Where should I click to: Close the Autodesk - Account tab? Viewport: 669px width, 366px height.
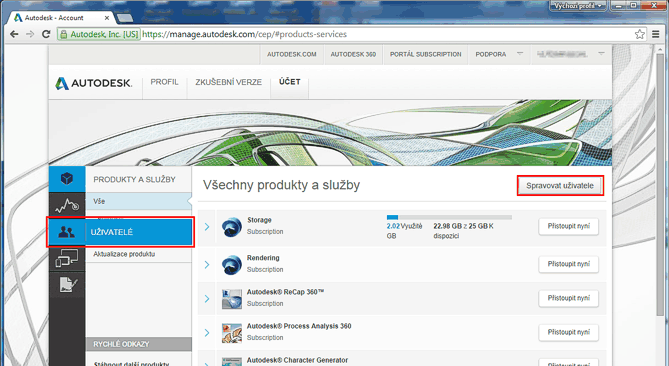(107, 18)
